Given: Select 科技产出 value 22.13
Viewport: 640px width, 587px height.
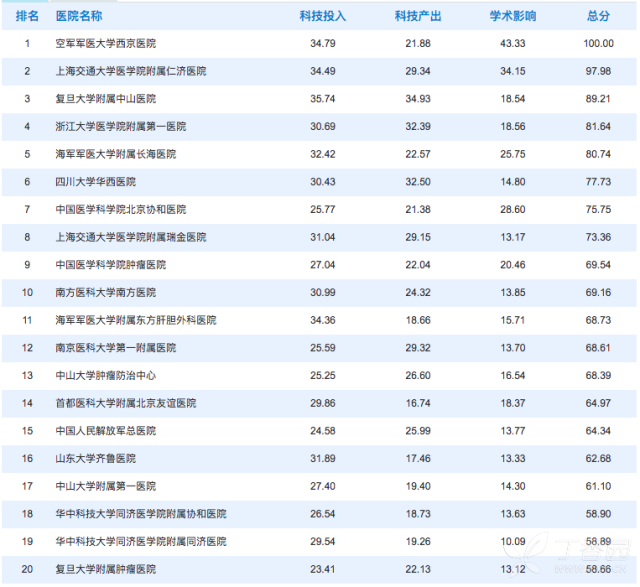Looking at the screenshot, I should point(418,569).
